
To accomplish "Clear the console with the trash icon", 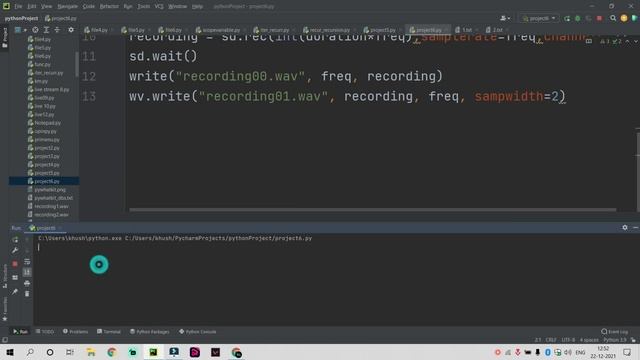I will click(27, 294).
